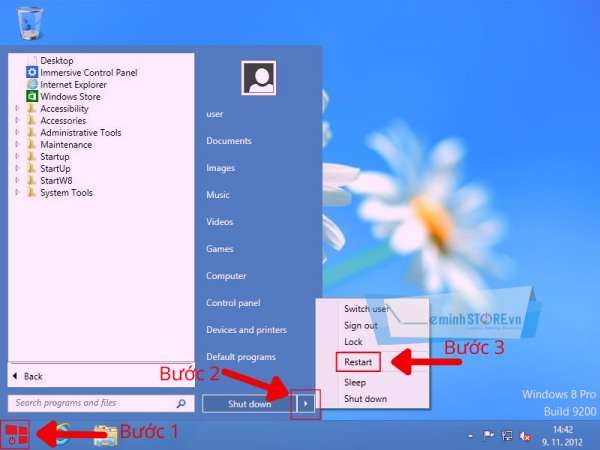Select the StartUp folder label
The height and width of the screenshot is (450, 600).
point(55,168)
